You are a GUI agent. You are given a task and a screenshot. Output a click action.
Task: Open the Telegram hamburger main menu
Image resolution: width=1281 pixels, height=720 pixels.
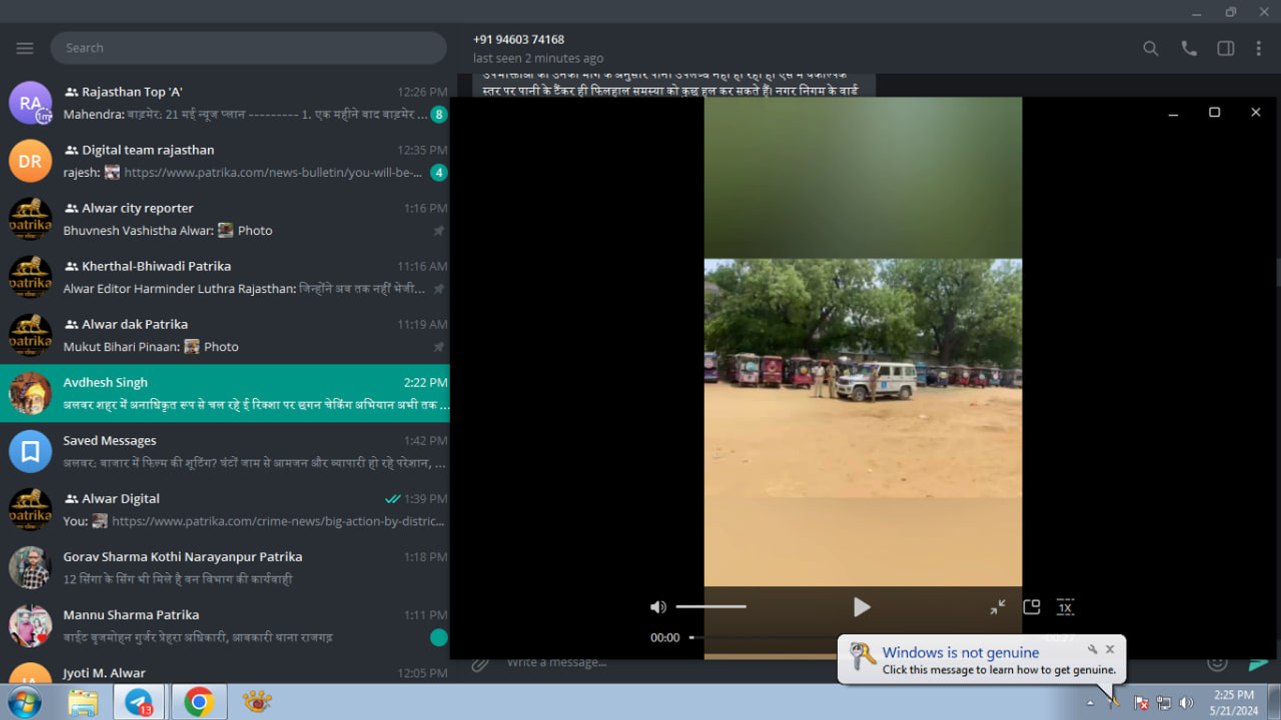tap(25, 48)
